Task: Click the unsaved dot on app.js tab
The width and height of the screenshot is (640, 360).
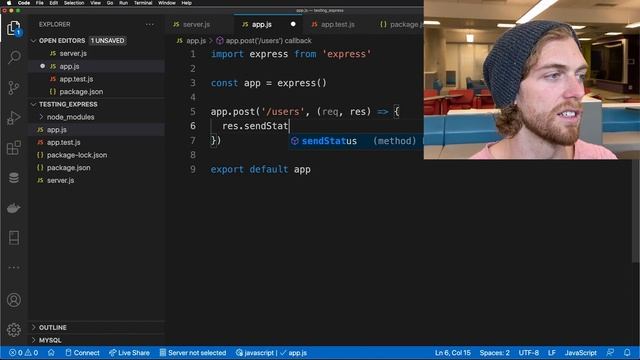Action: click(x=293, y=24)
